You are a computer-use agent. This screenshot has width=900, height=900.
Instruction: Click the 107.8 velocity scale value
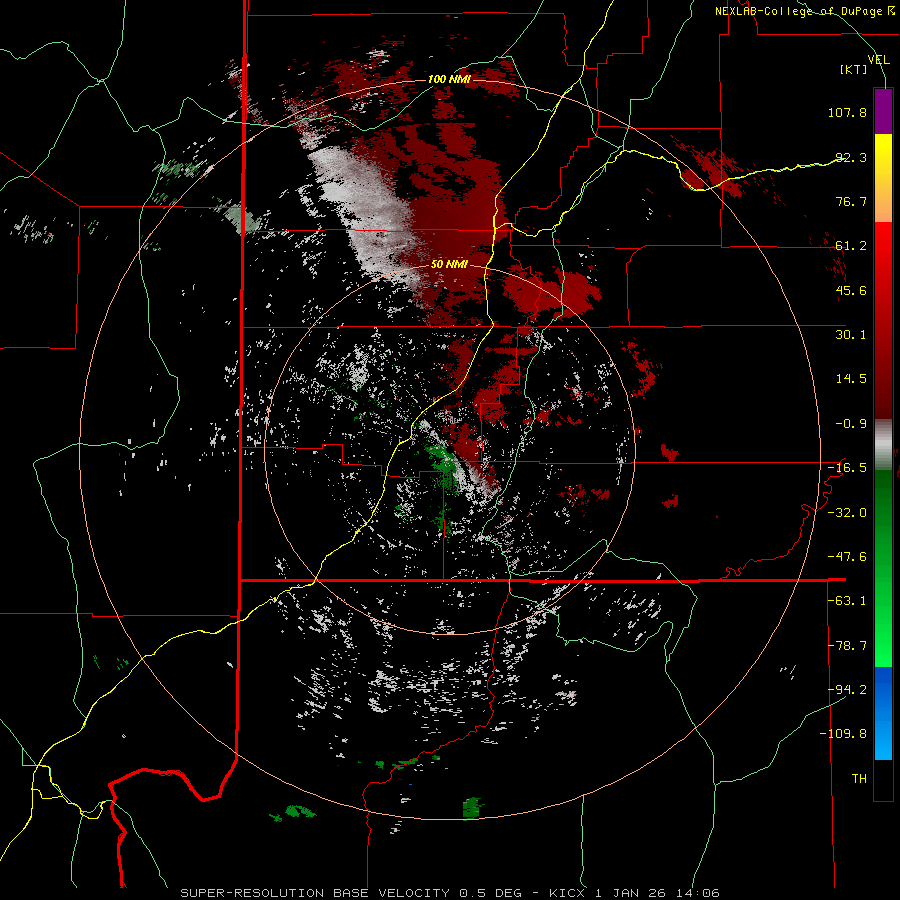847,112
